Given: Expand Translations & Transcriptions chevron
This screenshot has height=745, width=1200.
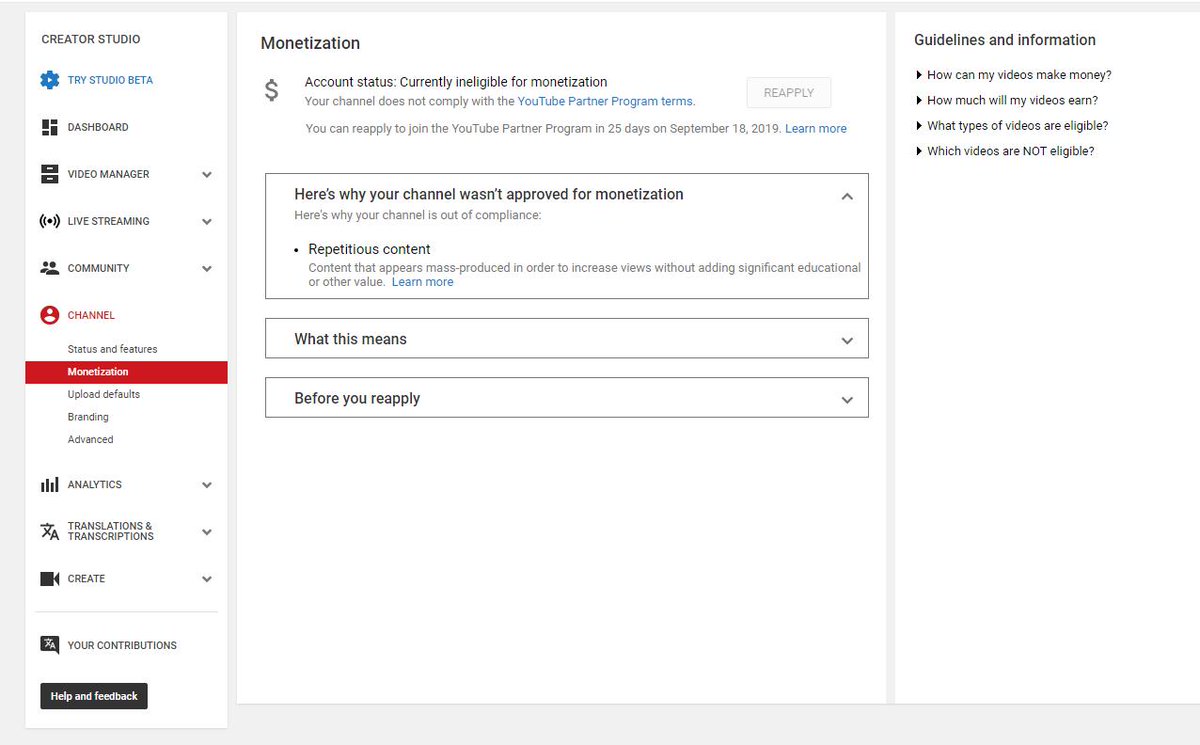Looking at the screenshot, I should coord(207,532).
